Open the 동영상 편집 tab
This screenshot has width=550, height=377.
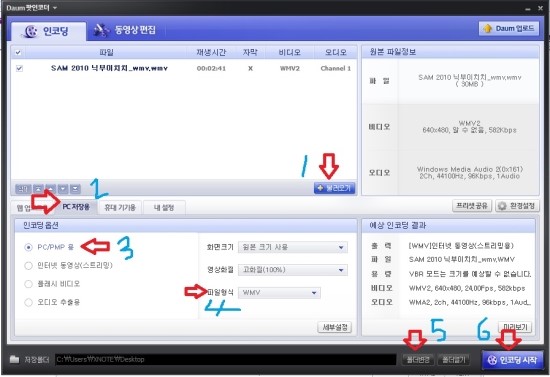point(126,30)
